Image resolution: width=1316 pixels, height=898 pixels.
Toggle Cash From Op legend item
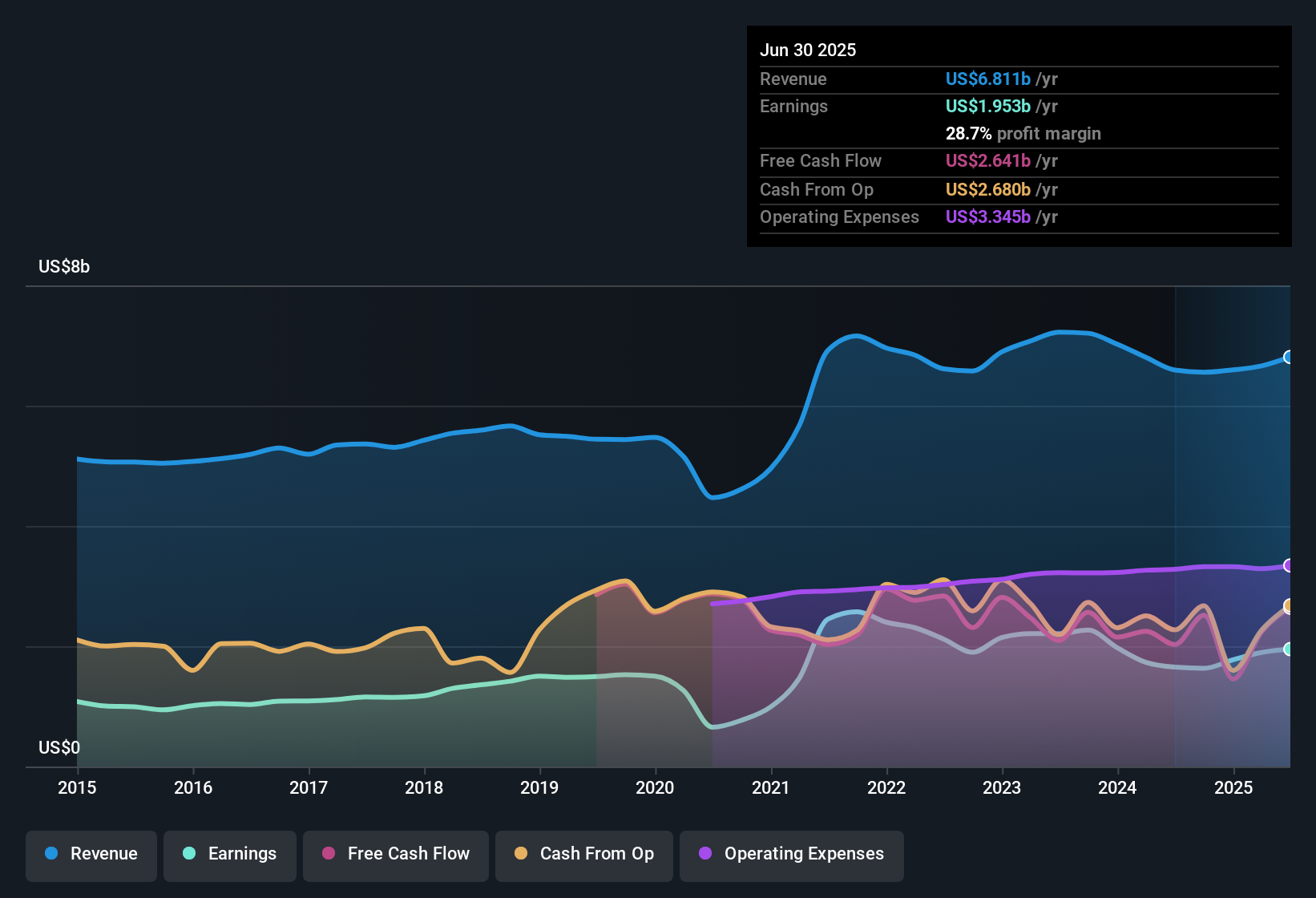pos(584,854)
